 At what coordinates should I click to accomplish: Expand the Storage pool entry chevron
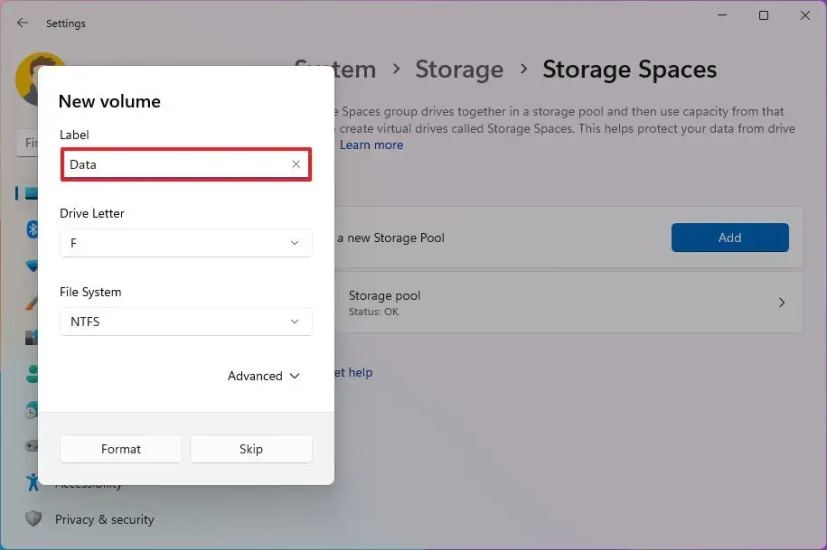pyautogui.click(x=782, y=302)
